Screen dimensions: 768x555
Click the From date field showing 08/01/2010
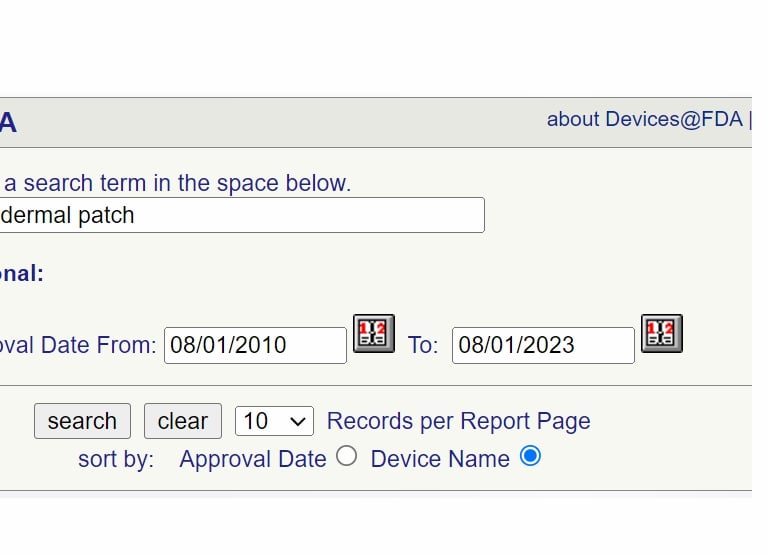[x=255, y=345]
